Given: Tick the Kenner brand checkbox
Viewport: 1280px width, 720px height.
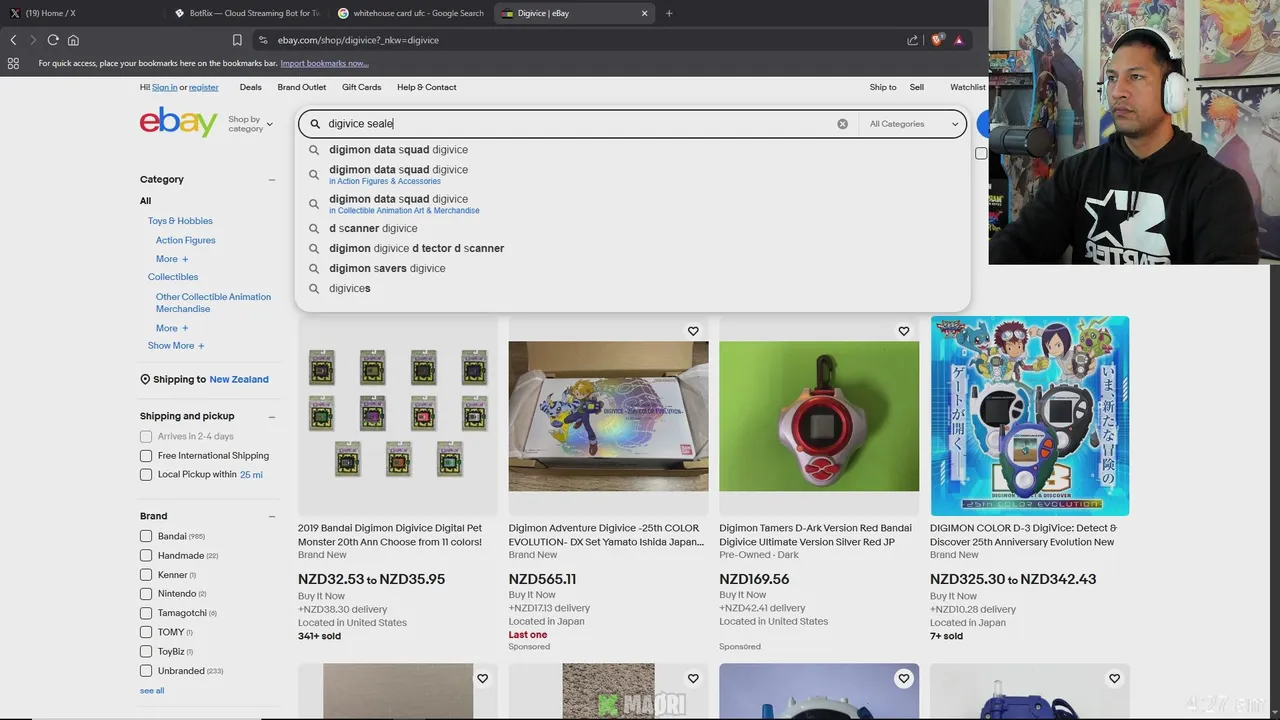Looking at the screenshot, I should pos(146,575).
